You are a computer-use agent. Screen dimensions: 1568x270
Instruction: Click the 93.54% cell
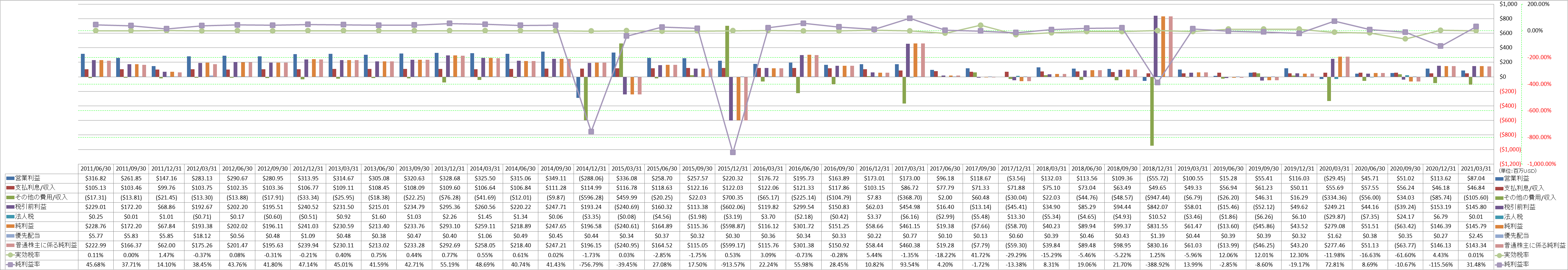pyautogui.click(x=909, y=264)
